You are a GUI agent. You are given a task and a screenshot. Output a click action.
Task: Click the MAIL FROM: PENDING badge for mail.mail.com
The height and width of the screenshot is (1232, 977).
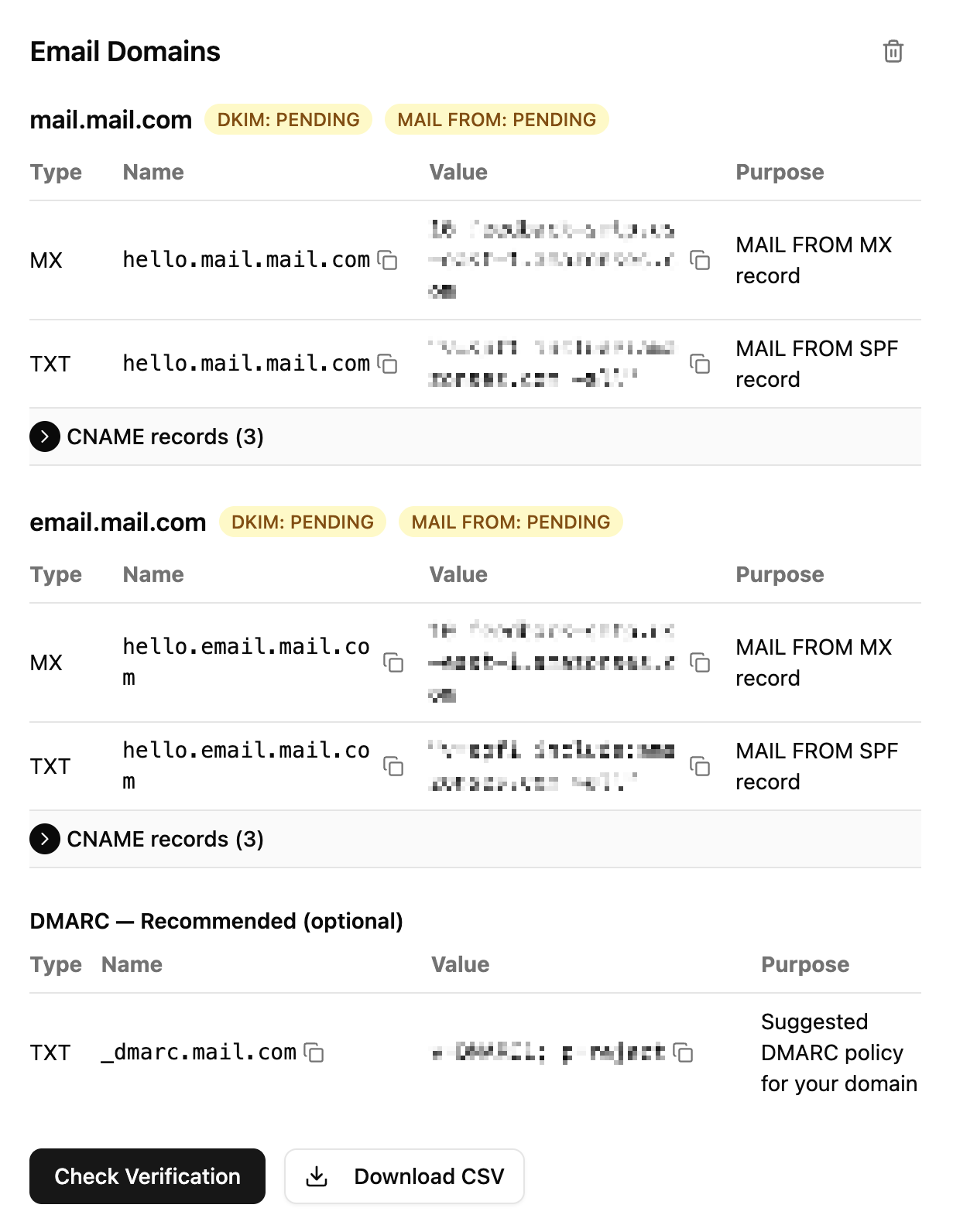coord(495,119)
